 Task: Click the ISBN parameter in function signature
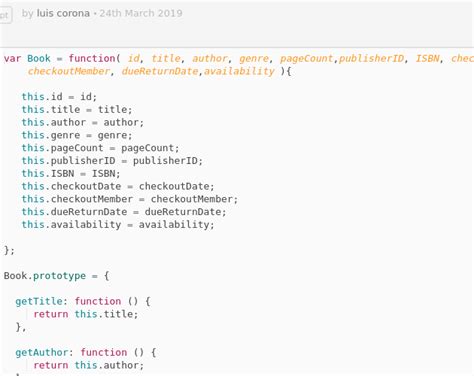(x=428, y=59)
